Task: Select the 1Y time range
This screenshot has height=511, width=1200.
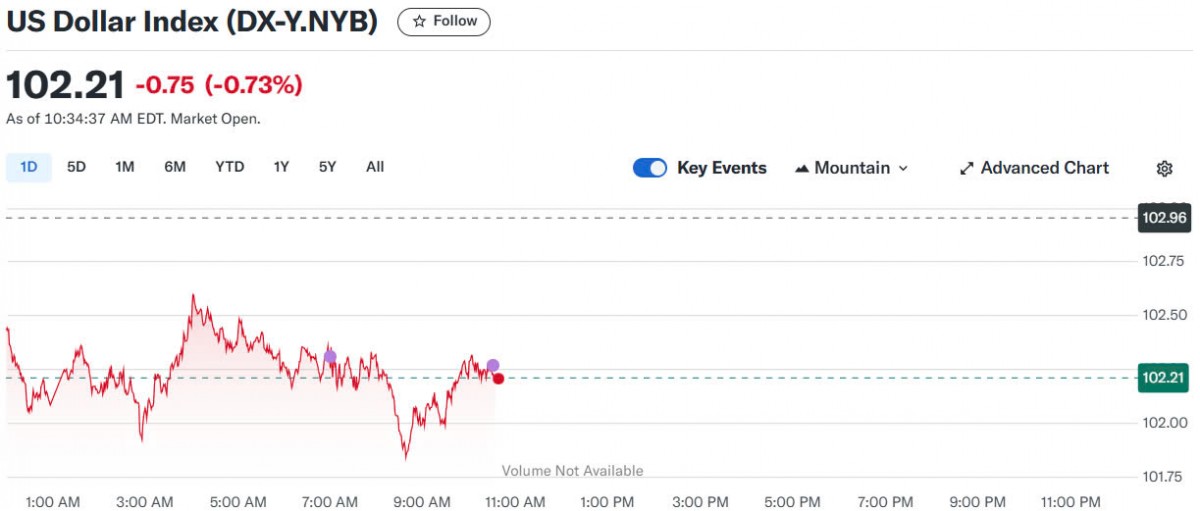Action: pos(281,167)
